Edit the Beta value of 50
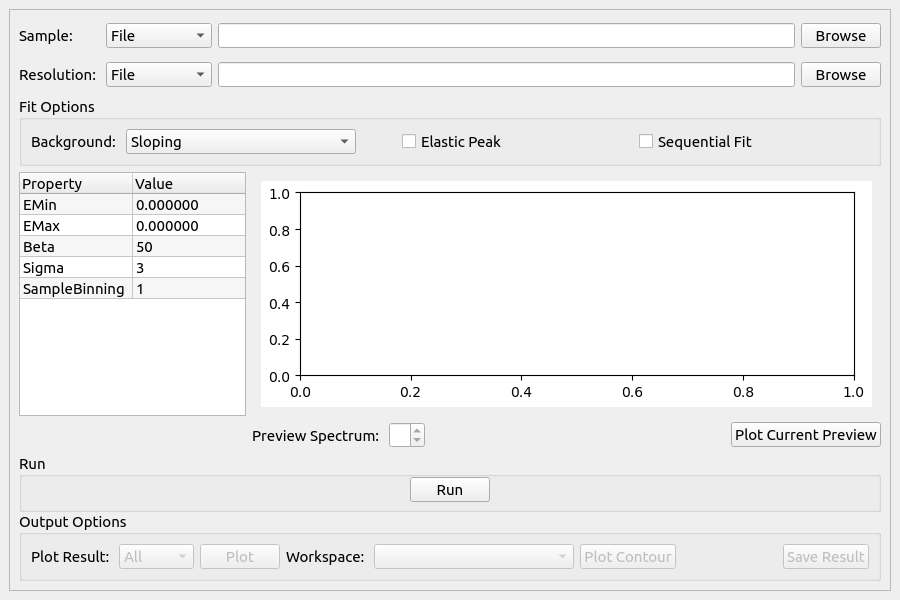The height and width of the screenshot is (600, 900). 188,247
